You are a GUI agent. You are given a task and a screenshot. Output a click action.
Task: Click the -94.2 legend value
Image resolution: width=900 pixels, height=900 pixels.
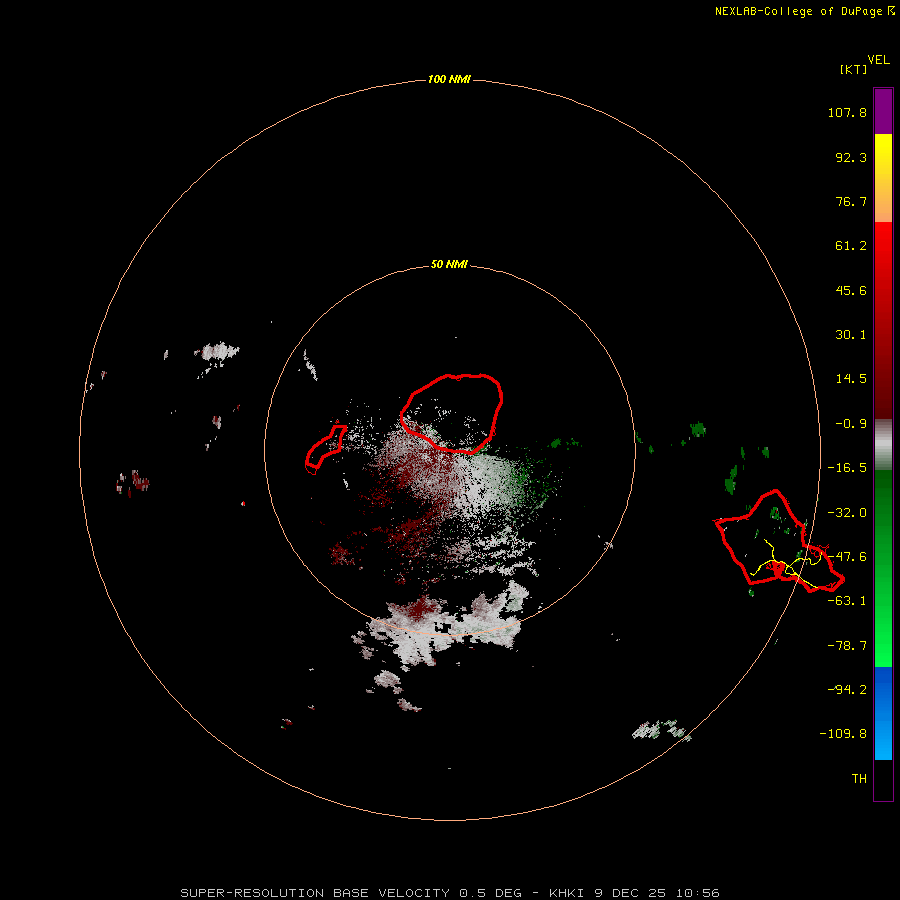pos(847,689)
